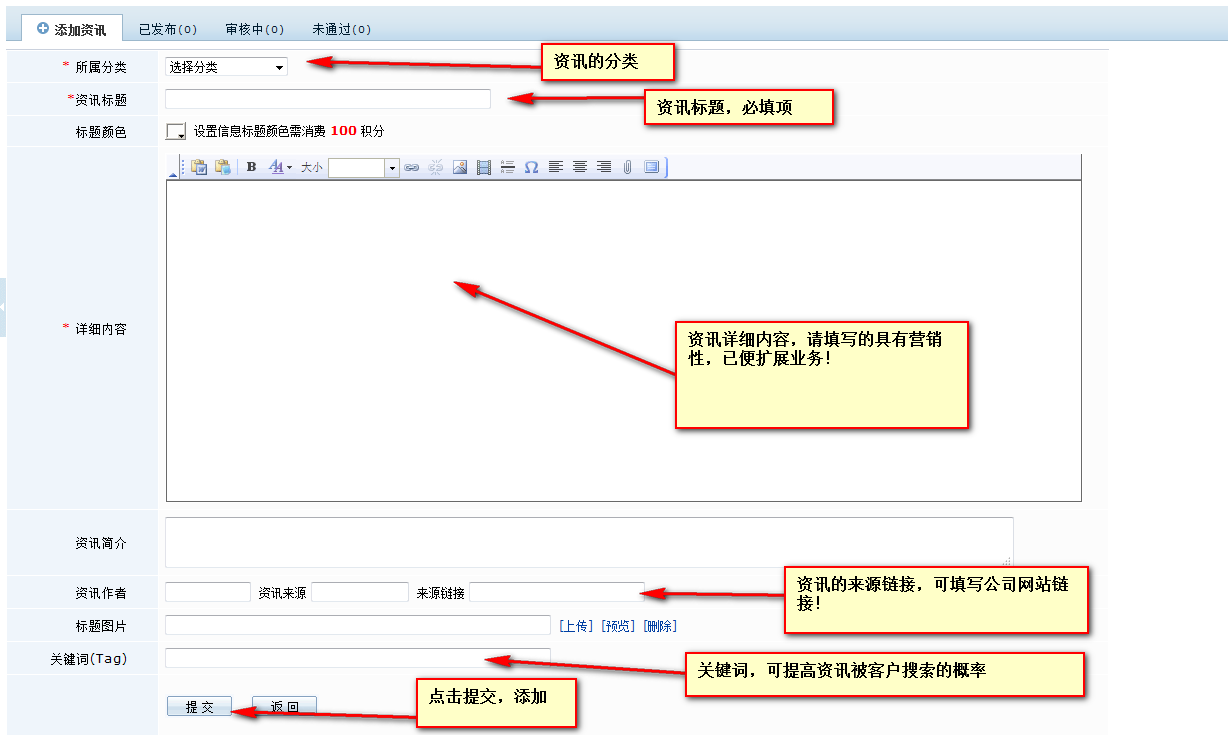
Task: Switch to the 已发布(0) tab
Action: pyautogui.click(x=168, y=29)
